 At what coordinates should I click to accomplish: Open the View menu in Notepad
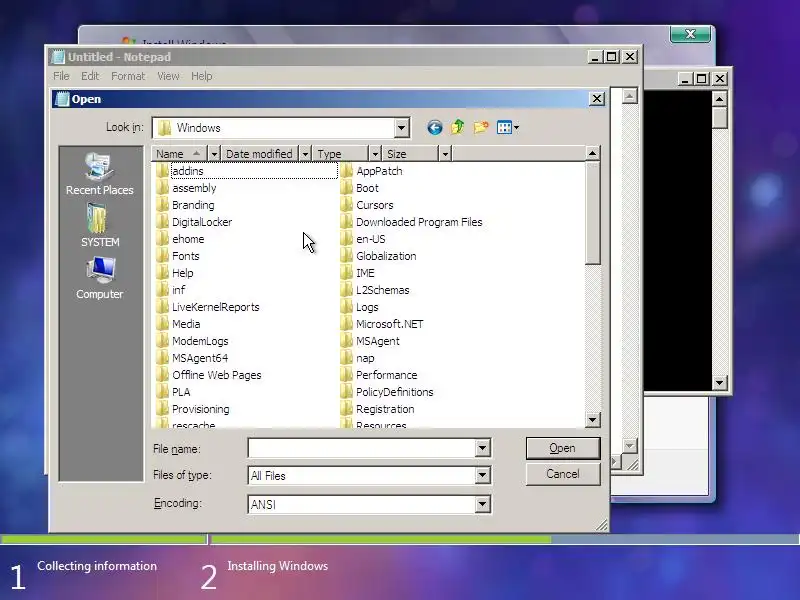click(x=168, y=76)
